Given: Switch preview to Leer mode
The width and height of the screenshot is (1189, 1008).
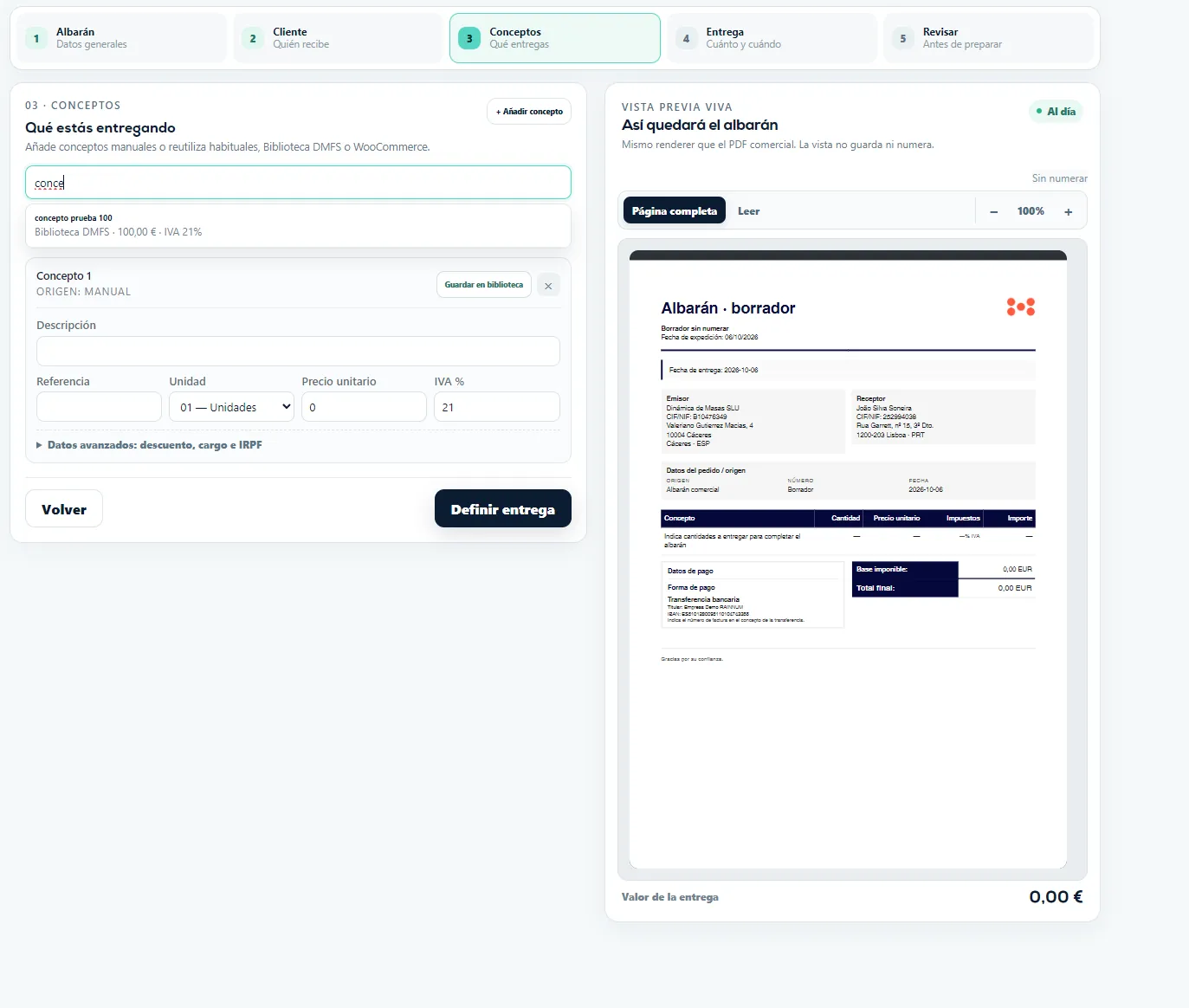Looking at the screenshot, I should [748, 210].
